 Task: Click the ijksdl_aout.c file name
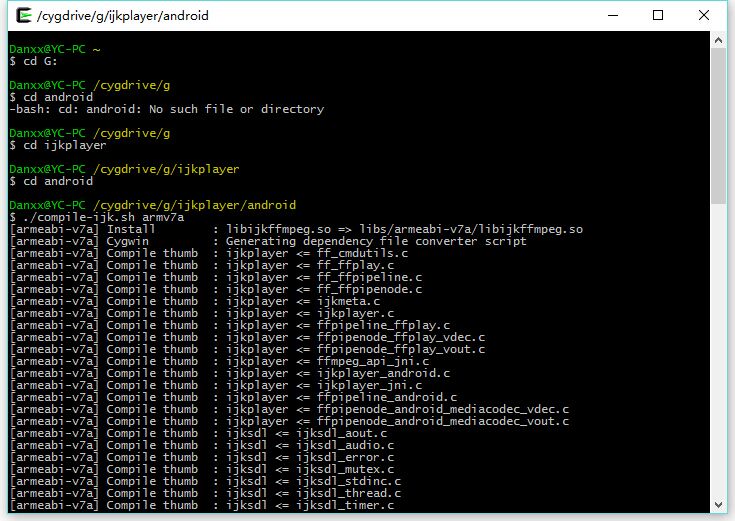click(x=341, y=433)
